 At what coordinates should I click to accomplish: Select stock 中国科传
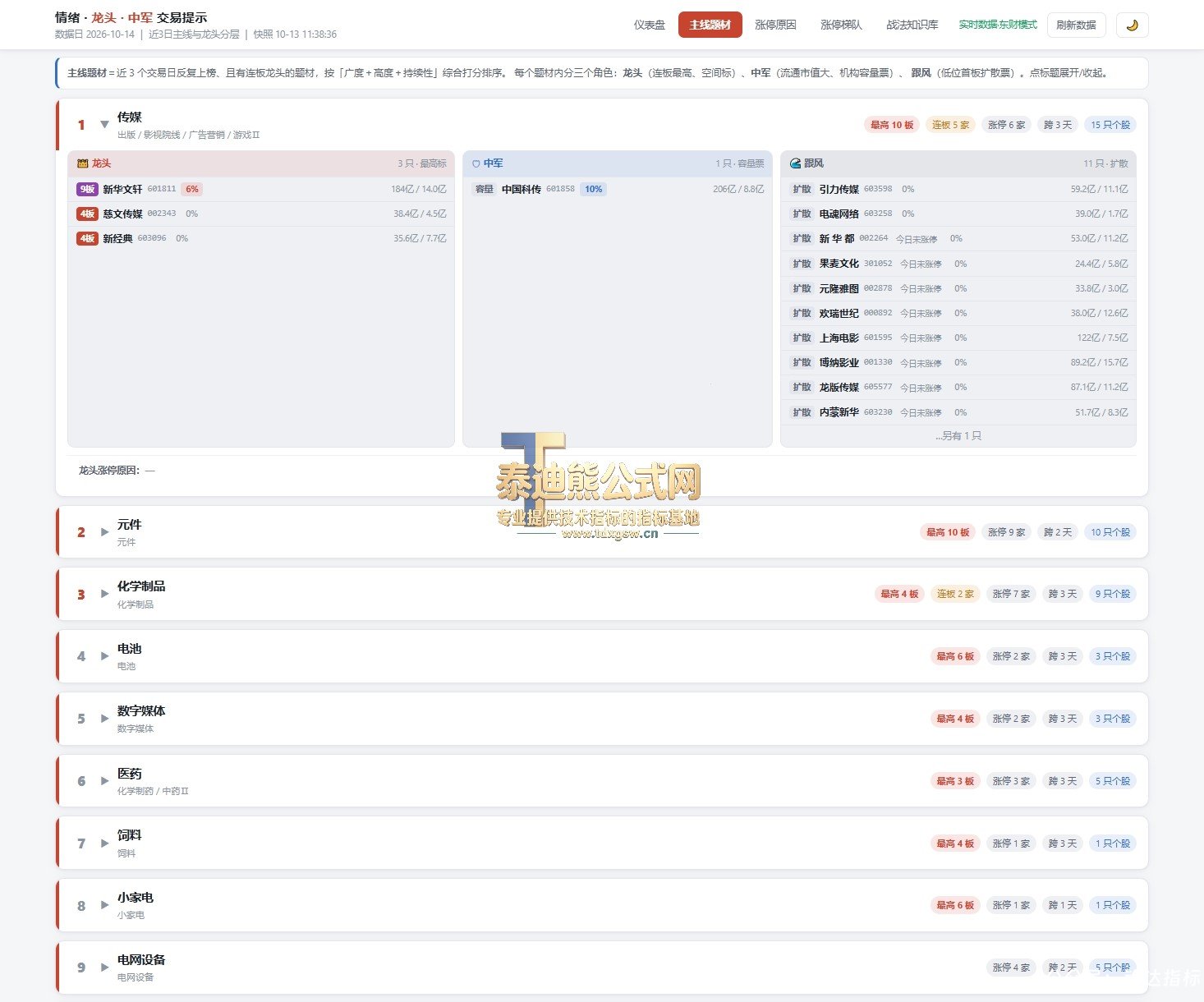pos(522,189)
